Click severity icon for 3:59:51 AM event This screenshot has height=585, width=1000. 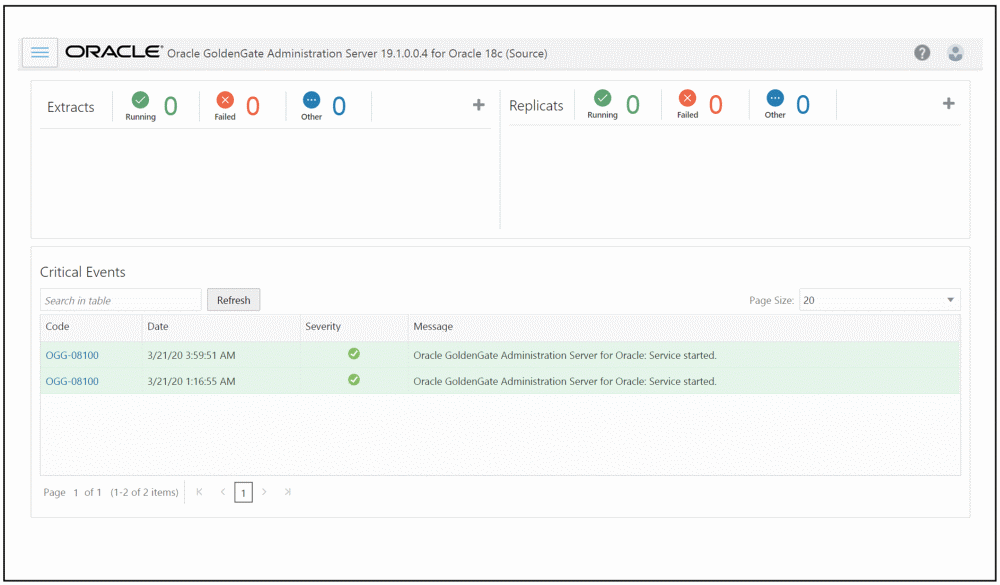(354, 353)
